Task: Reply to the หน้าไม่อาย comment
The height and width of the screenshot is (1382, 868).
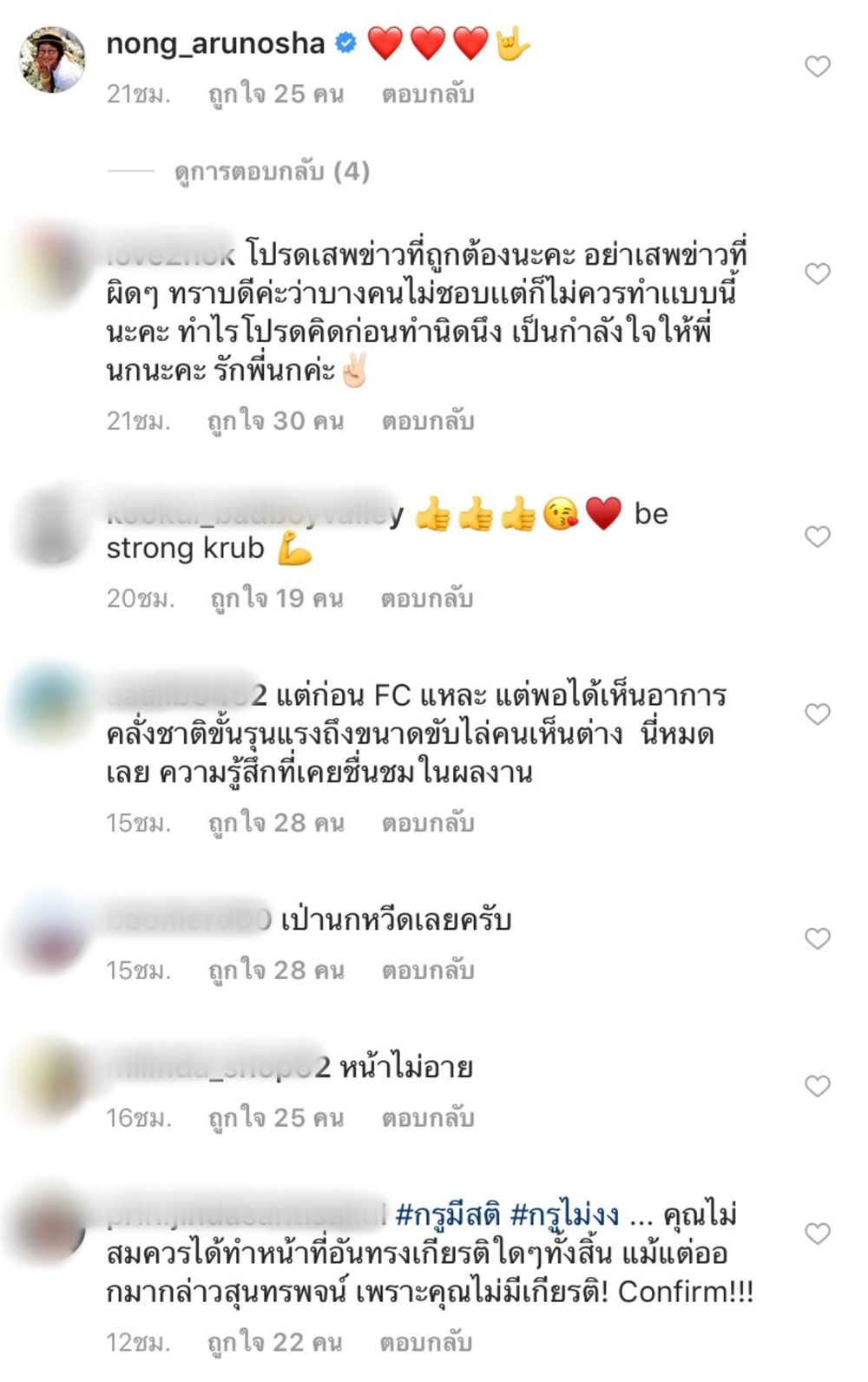Action: (427, 1118)
